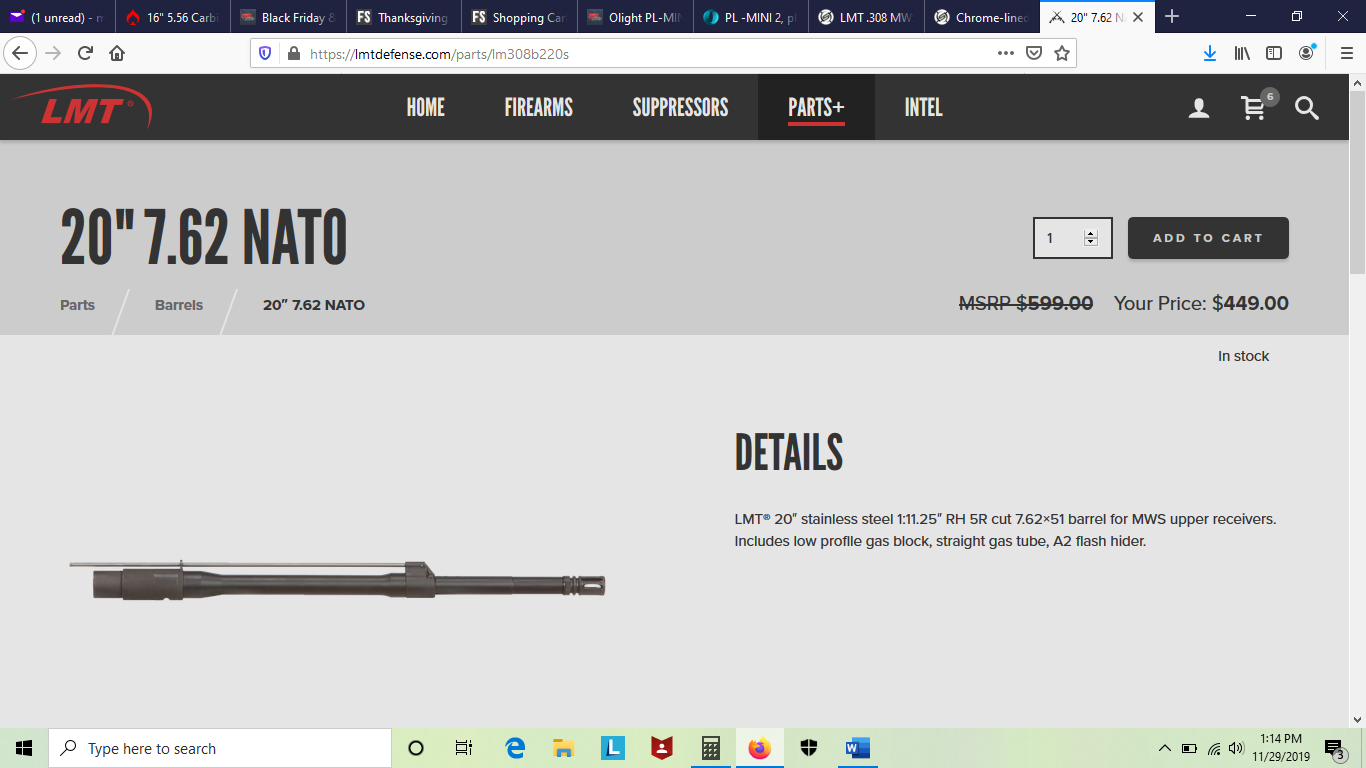Open the notification center icon
The image size is (1366, 768).
click(x=1334, y=748)
